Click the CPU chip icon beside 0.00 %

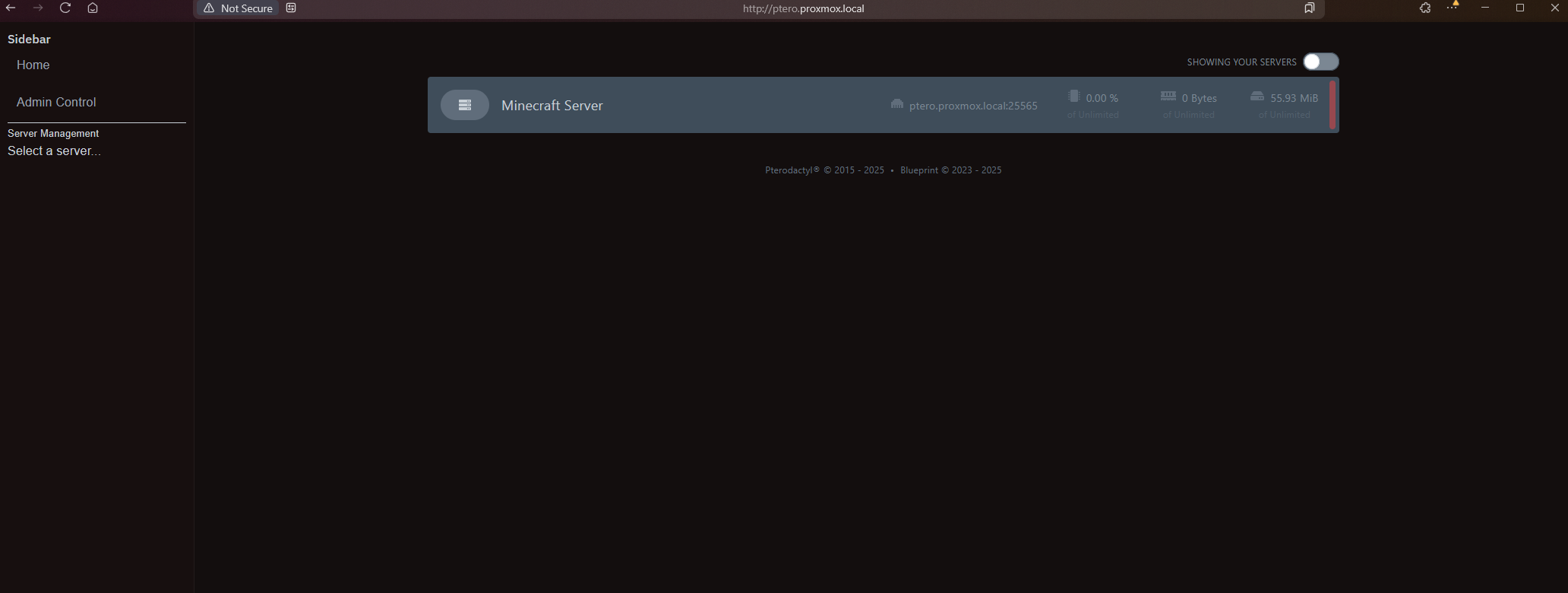pyautogui.click(x=1073, y=96)
